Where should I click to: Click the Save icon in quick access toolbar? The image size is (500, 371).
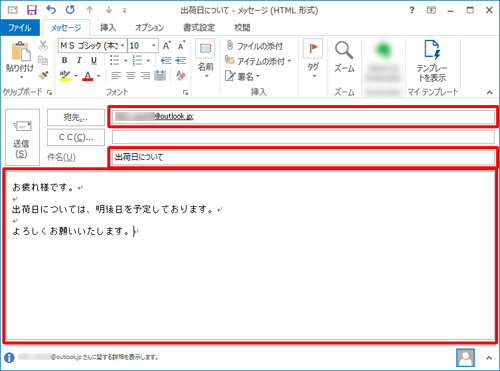click(x=32, y=10)
